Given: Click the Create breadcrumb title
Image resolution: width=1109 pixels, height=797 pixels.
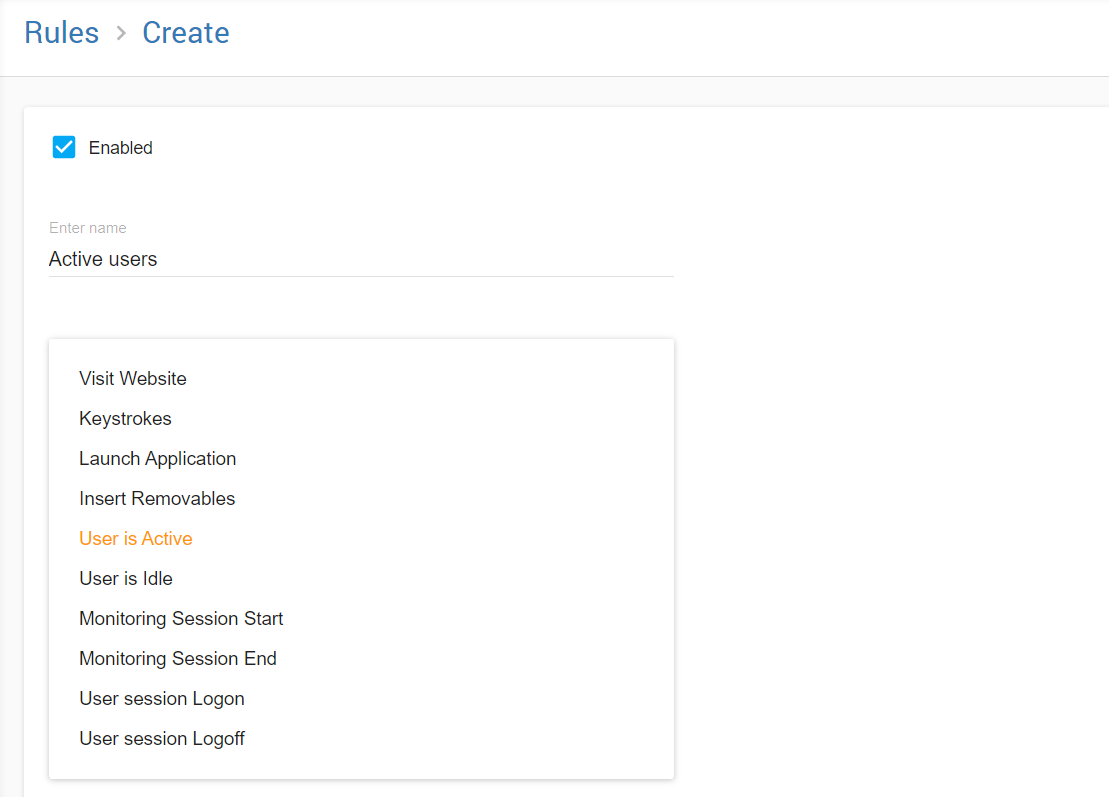Looking at the screenshot, I should pos(186,33).
